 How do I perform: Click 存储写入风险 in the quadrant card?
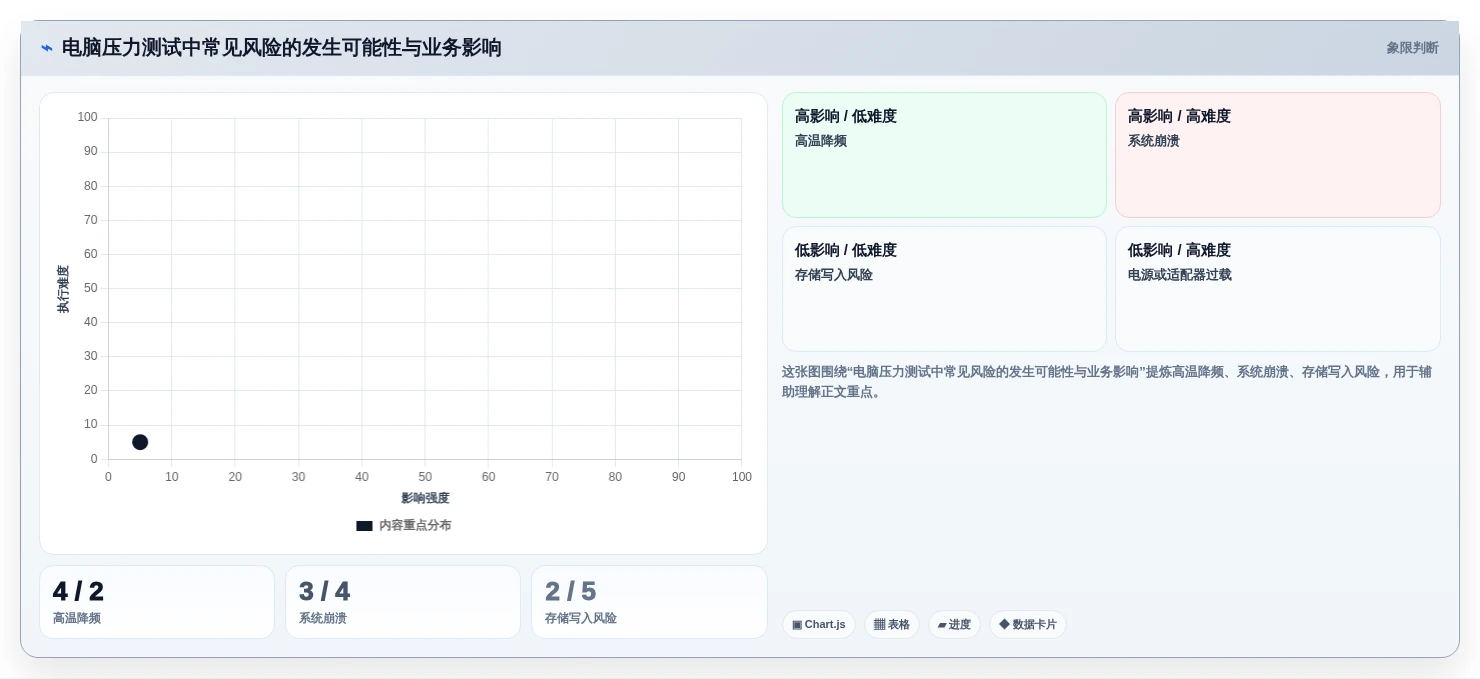pos(834,275)
